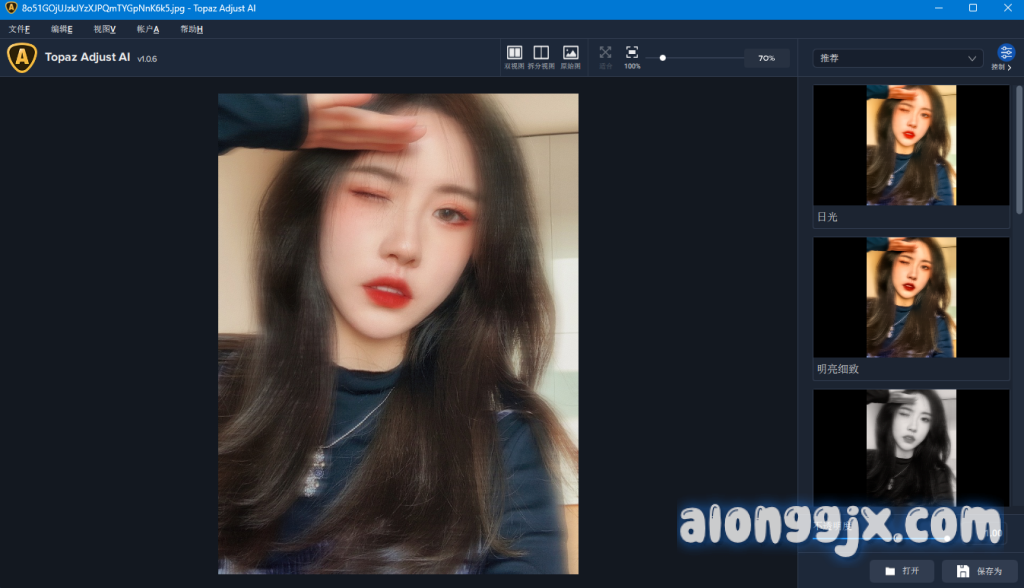Select the split view (拆分视图) icon
This screenshot has width=1024, height=588.
point(541,54)
